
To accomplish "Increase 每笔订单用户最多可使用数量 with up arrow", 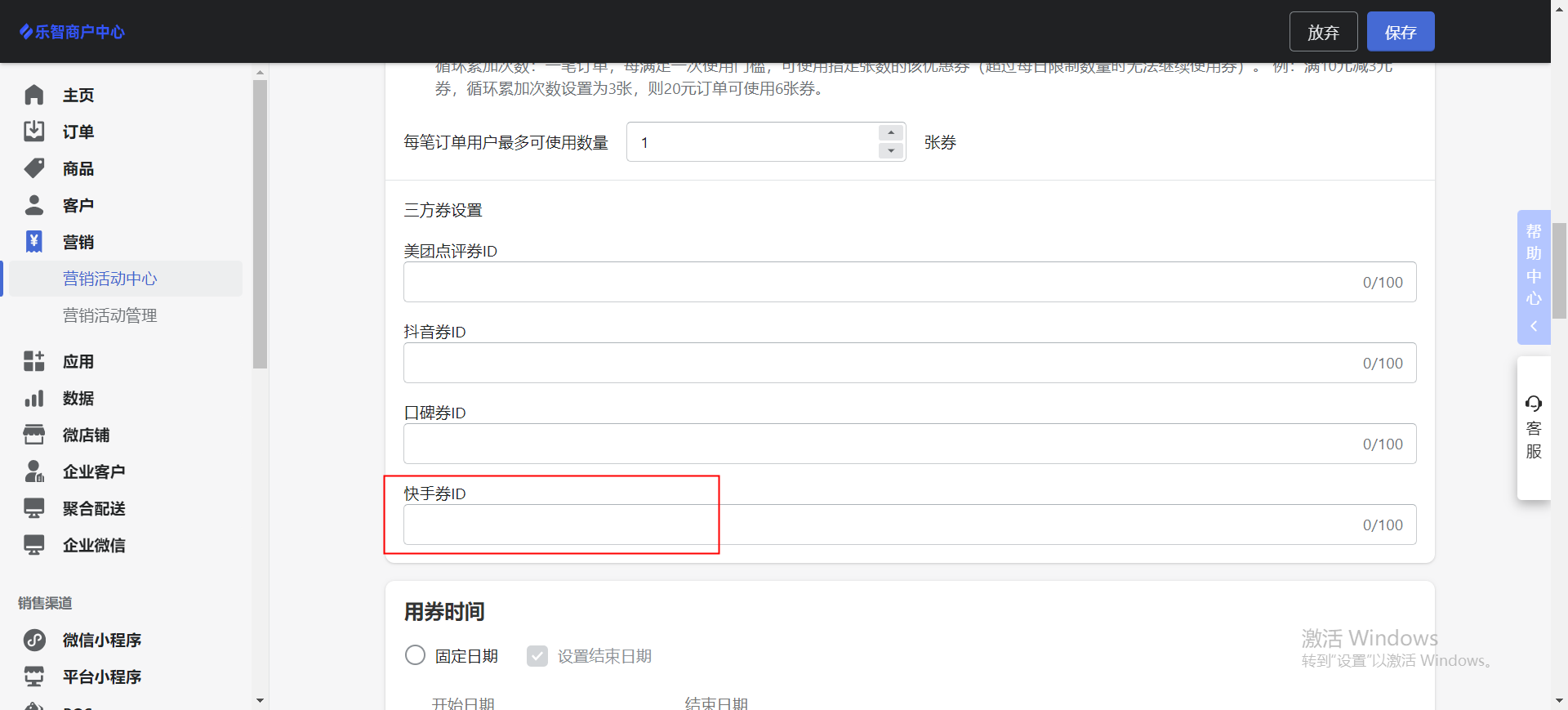I will (x=891, y=133).
